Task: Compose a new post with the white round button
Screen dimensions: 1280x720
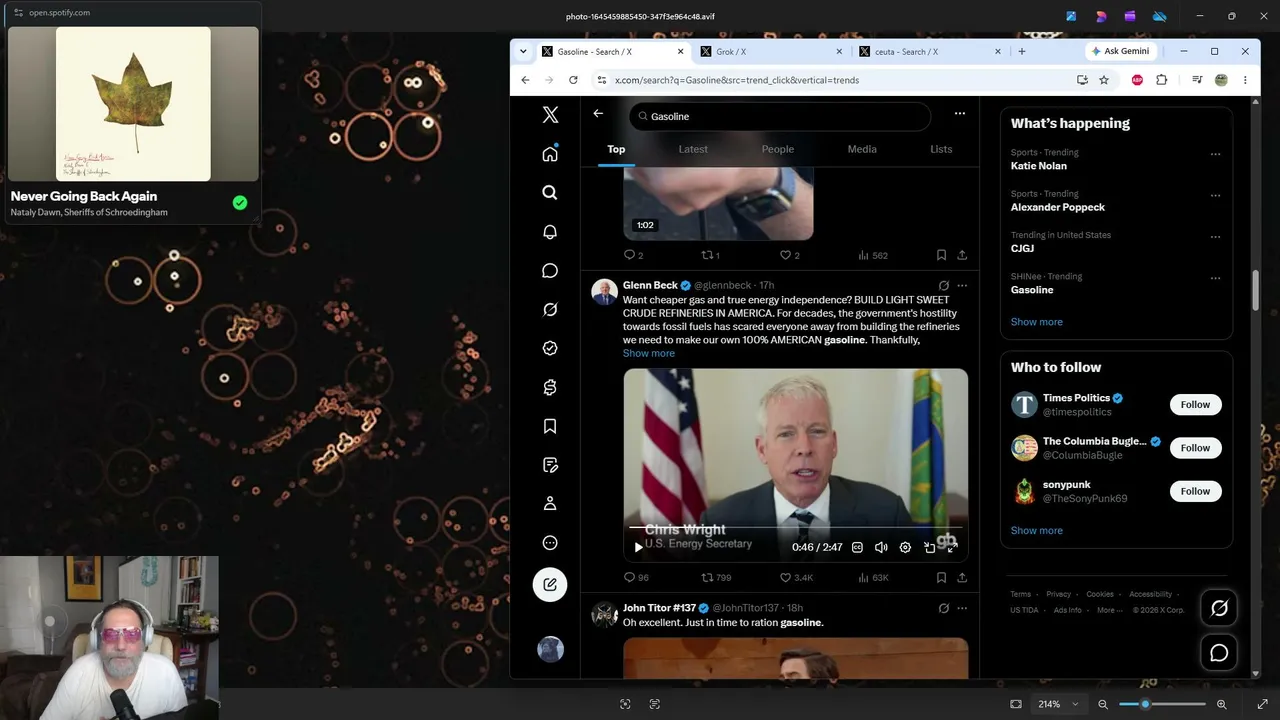Action: coord(550,584)
